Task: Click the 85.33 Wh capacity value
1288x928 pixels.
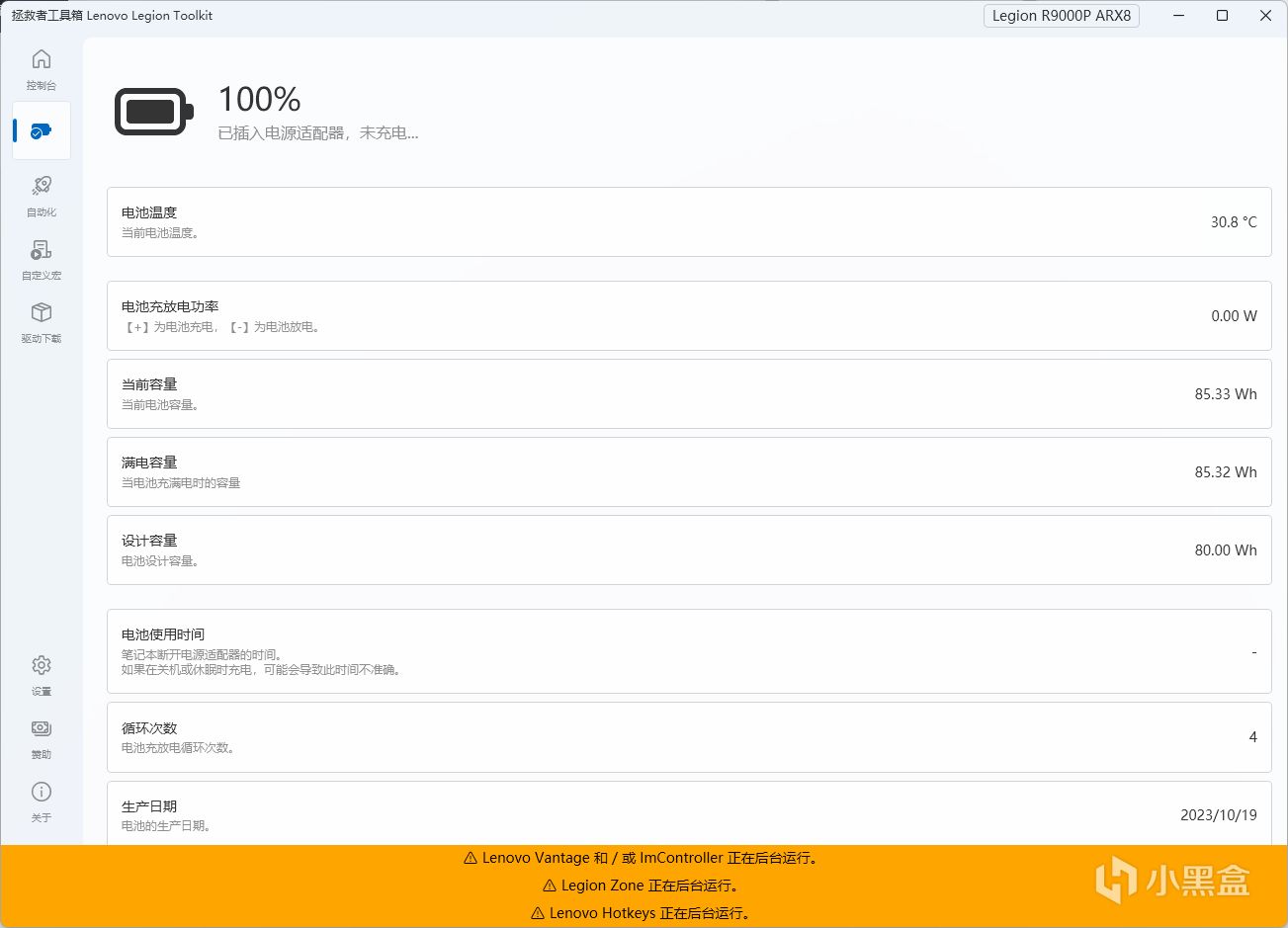Action: [x=1226, y=394]
